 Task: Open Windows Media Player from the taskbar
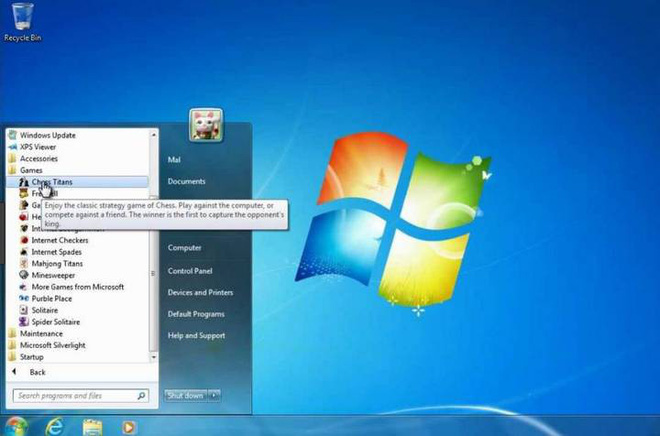point(128,425)
